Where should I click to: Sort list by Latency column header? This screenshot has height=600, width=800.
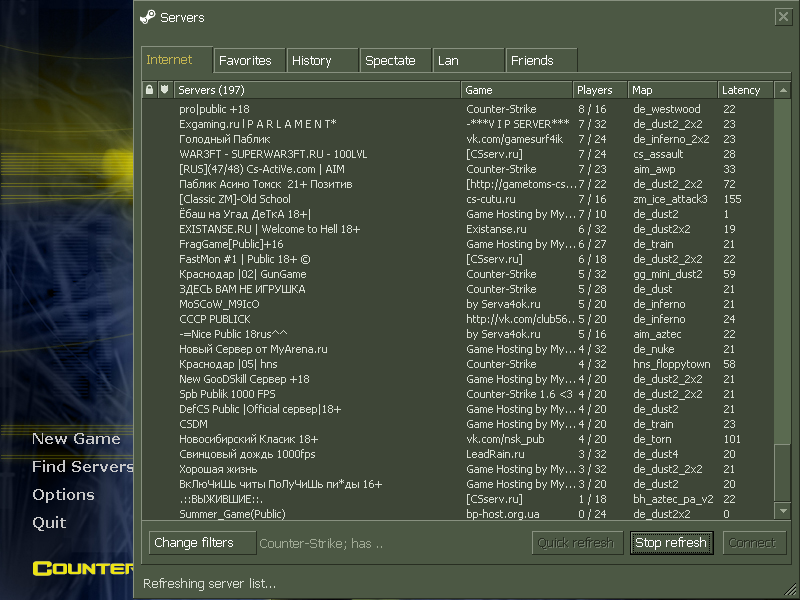tap(745, 90)
